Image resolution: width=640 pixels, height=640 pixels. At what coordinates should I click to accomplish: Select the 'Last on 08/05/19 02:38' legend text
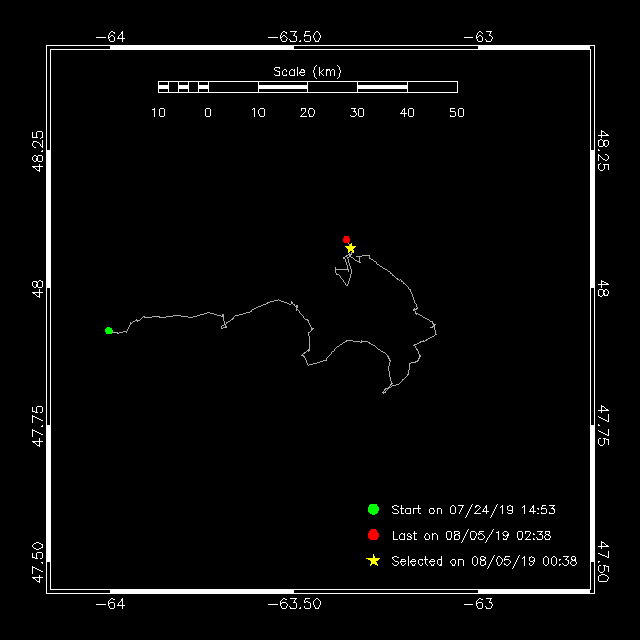471,535
